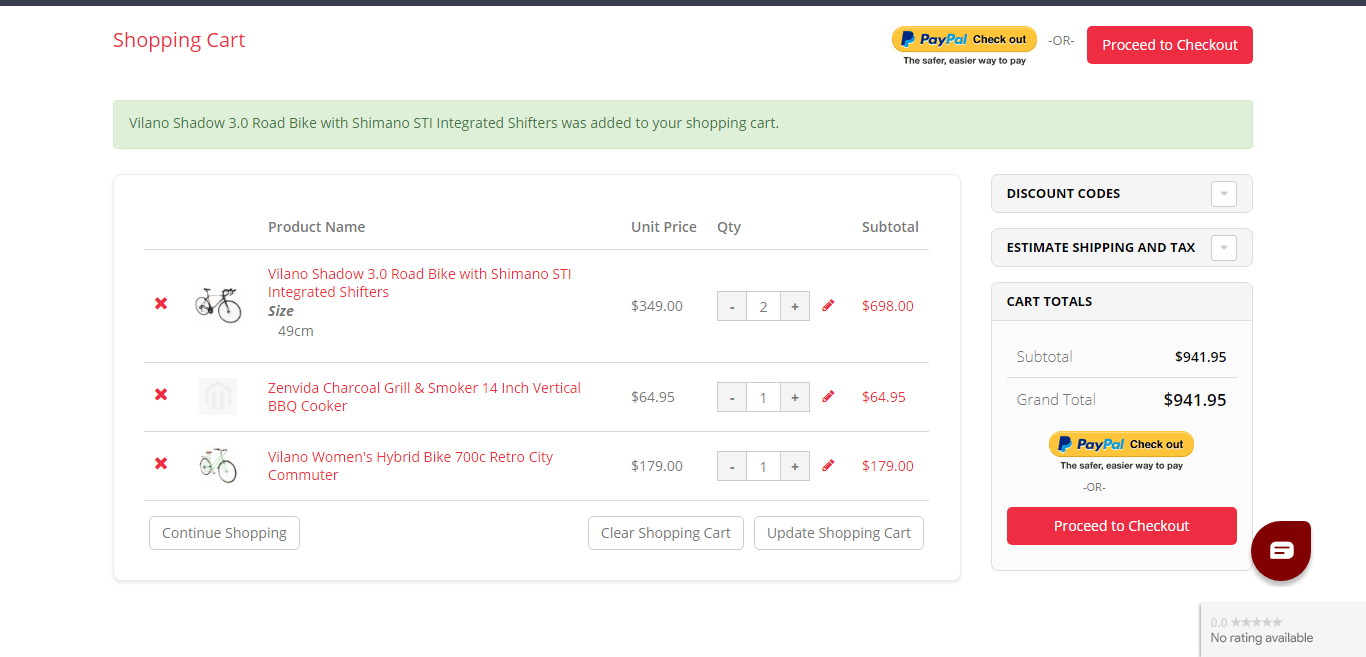
Task: Edit Vilano Shadow 3.0 Road Bike item
Action: point(828,305)
